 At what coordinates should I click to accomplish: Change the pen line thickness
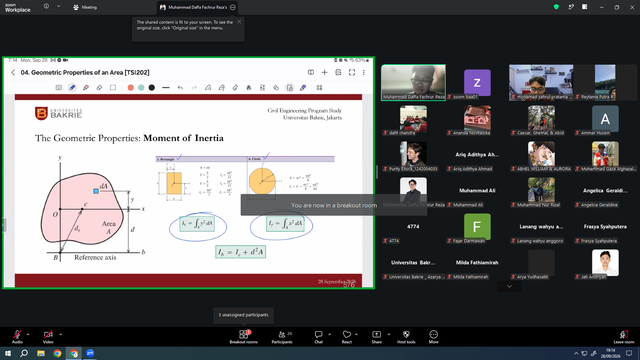166,87
